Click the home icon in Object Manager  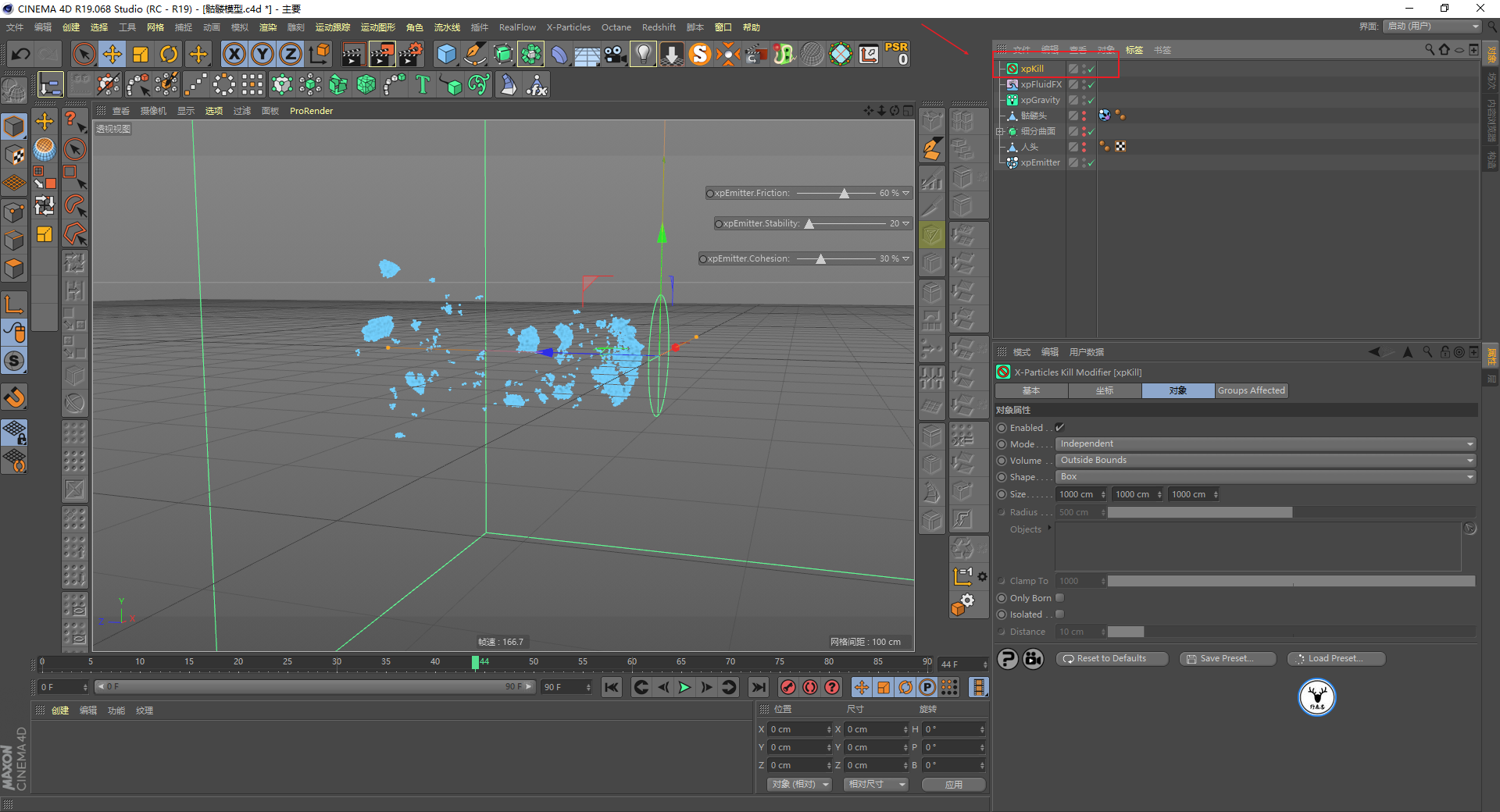tap(1444, 49)
